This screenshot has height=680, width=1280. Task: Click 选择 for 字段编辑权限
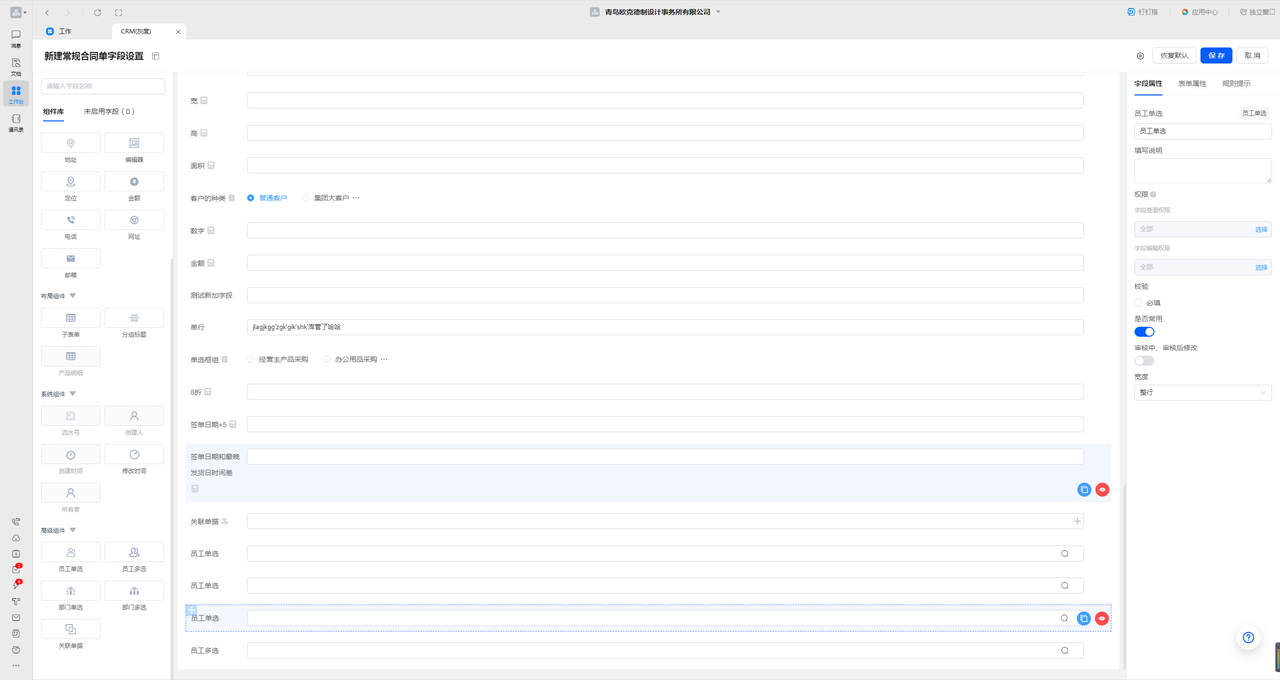1261,267
